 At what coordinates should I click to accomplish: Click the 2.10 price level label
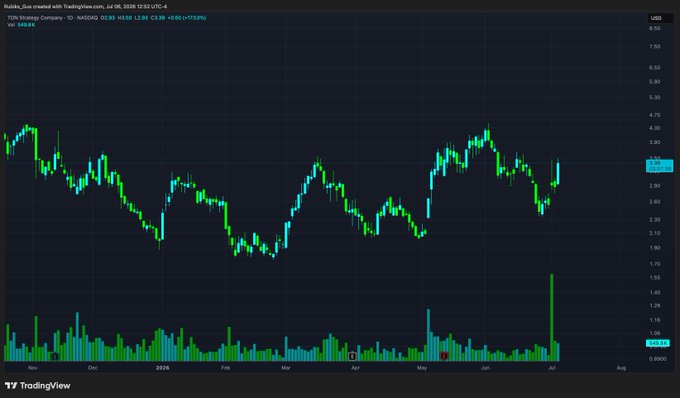[654, 233]
